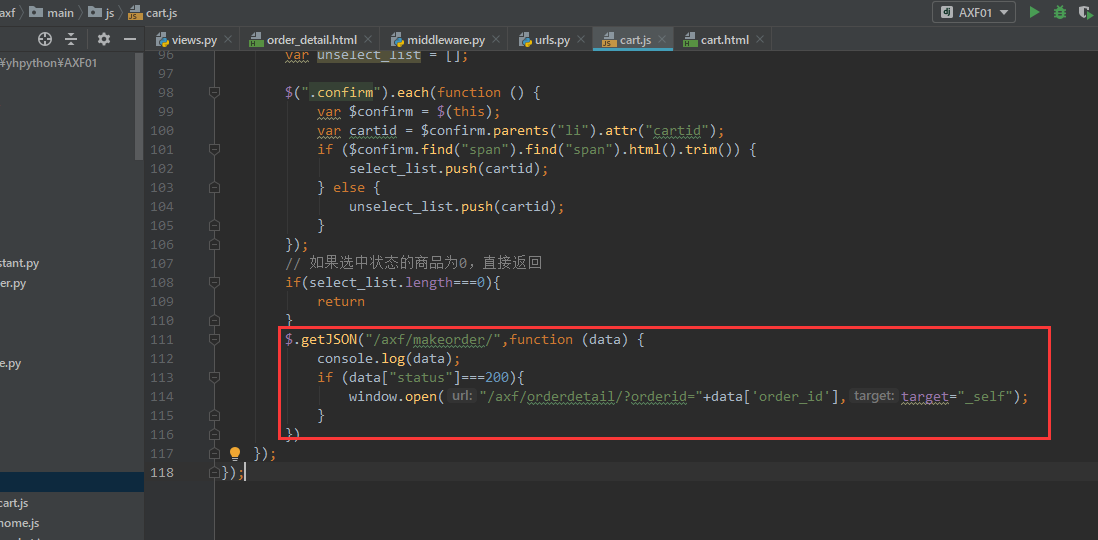Click select_list.push(cartid) on line 102
This screenshot has height=540, width=1098.
point(448,168)
